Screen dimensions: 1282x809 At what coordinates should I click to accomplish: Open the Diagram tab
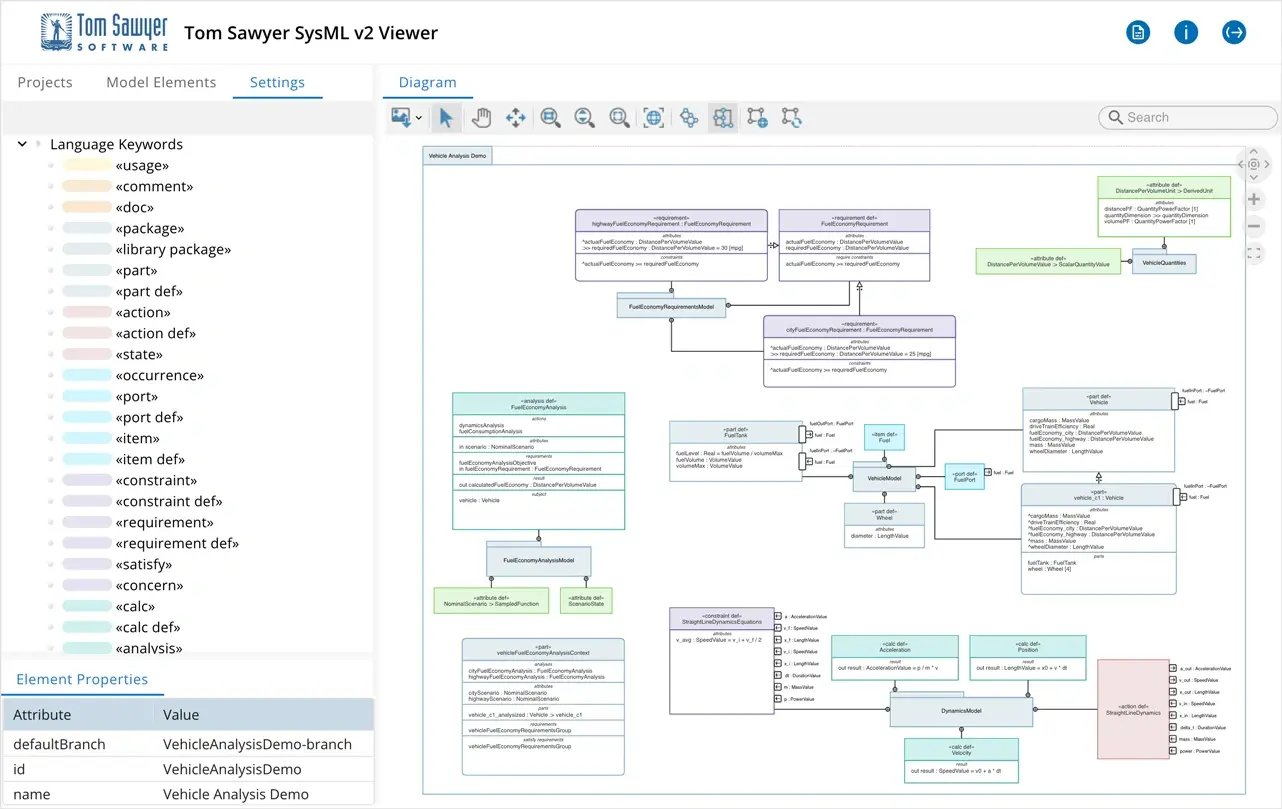(427, 82)
